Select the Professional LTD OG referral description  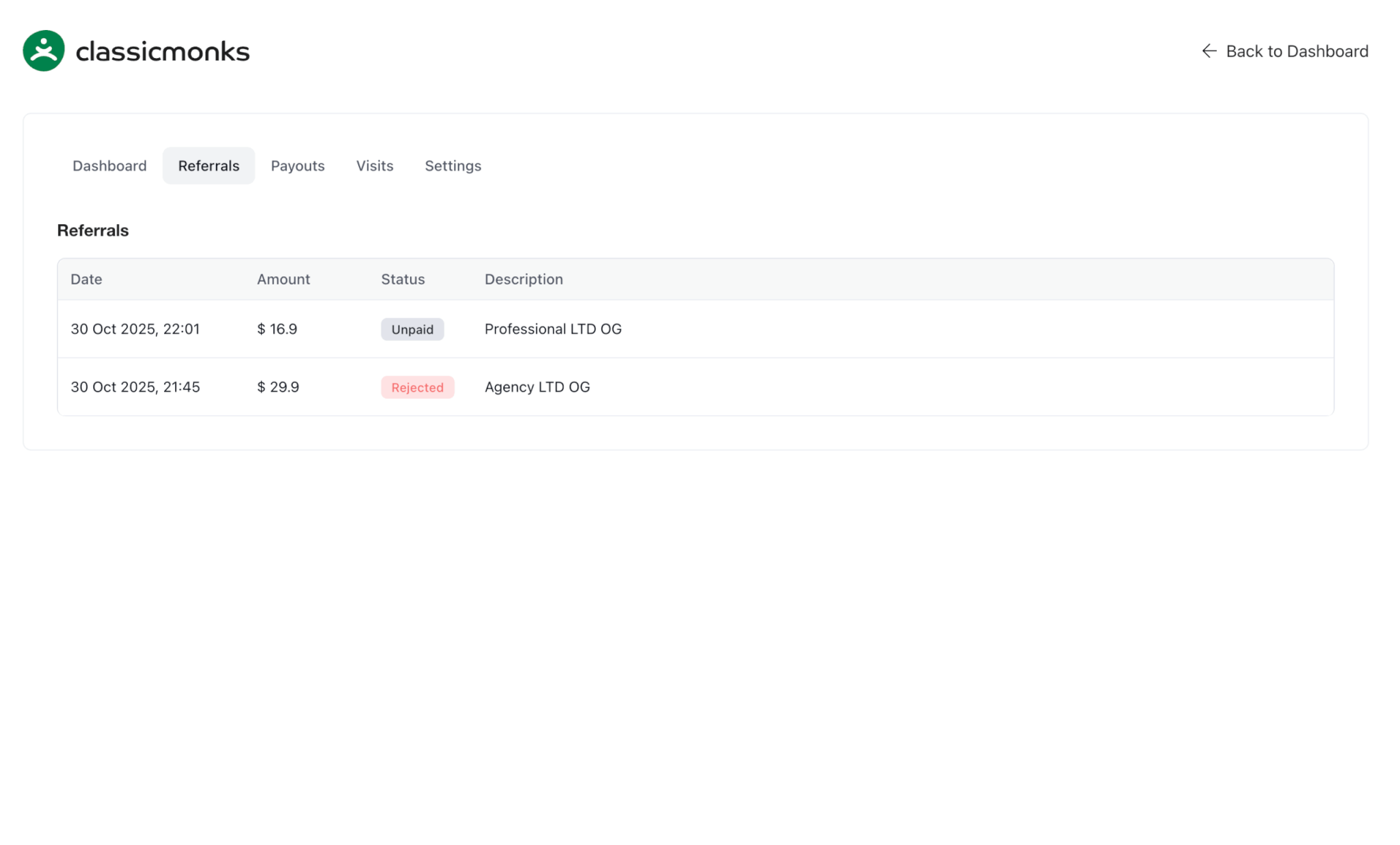click(x=553, y=329)
